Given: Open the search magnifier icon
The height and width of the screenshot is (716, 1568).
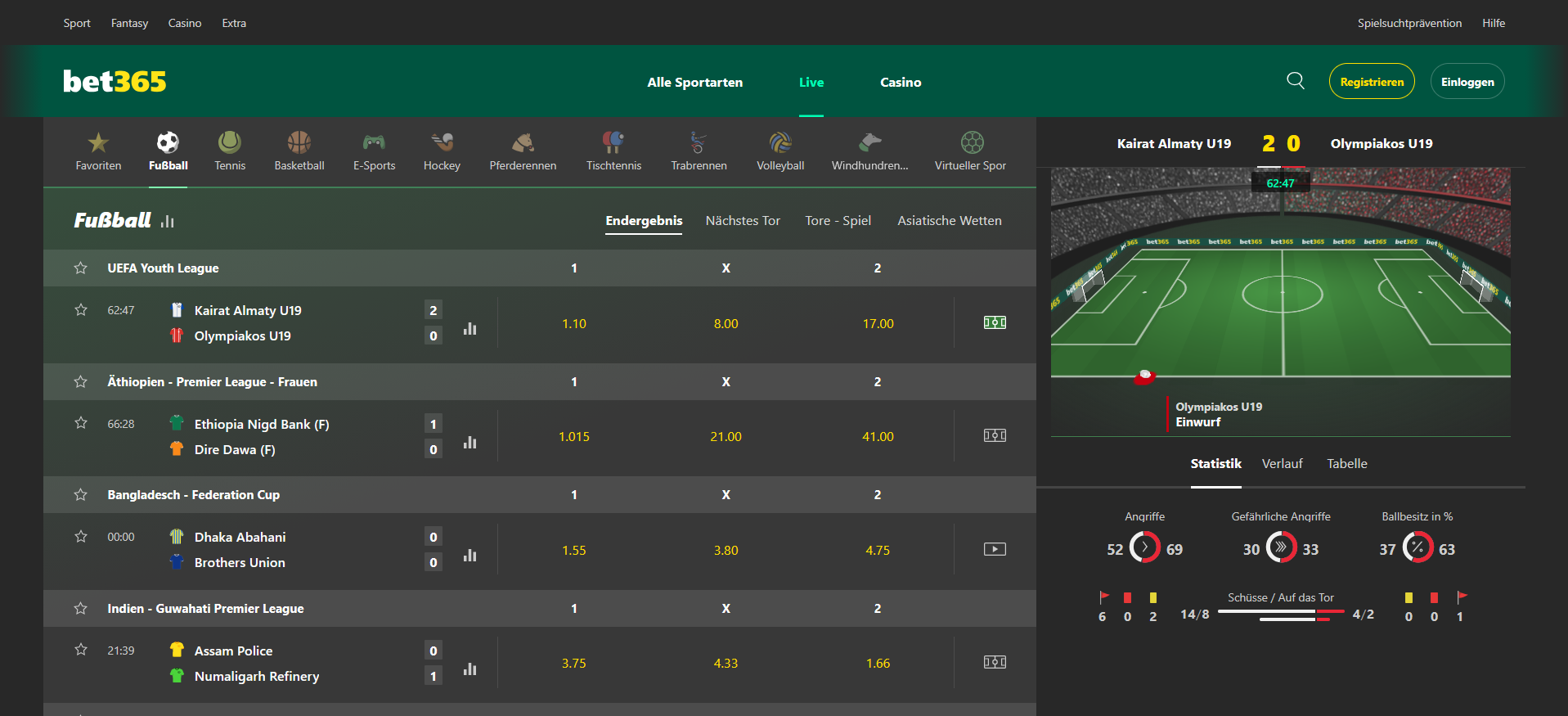Looking at the screenshot, I should (x=1296, y=80).
